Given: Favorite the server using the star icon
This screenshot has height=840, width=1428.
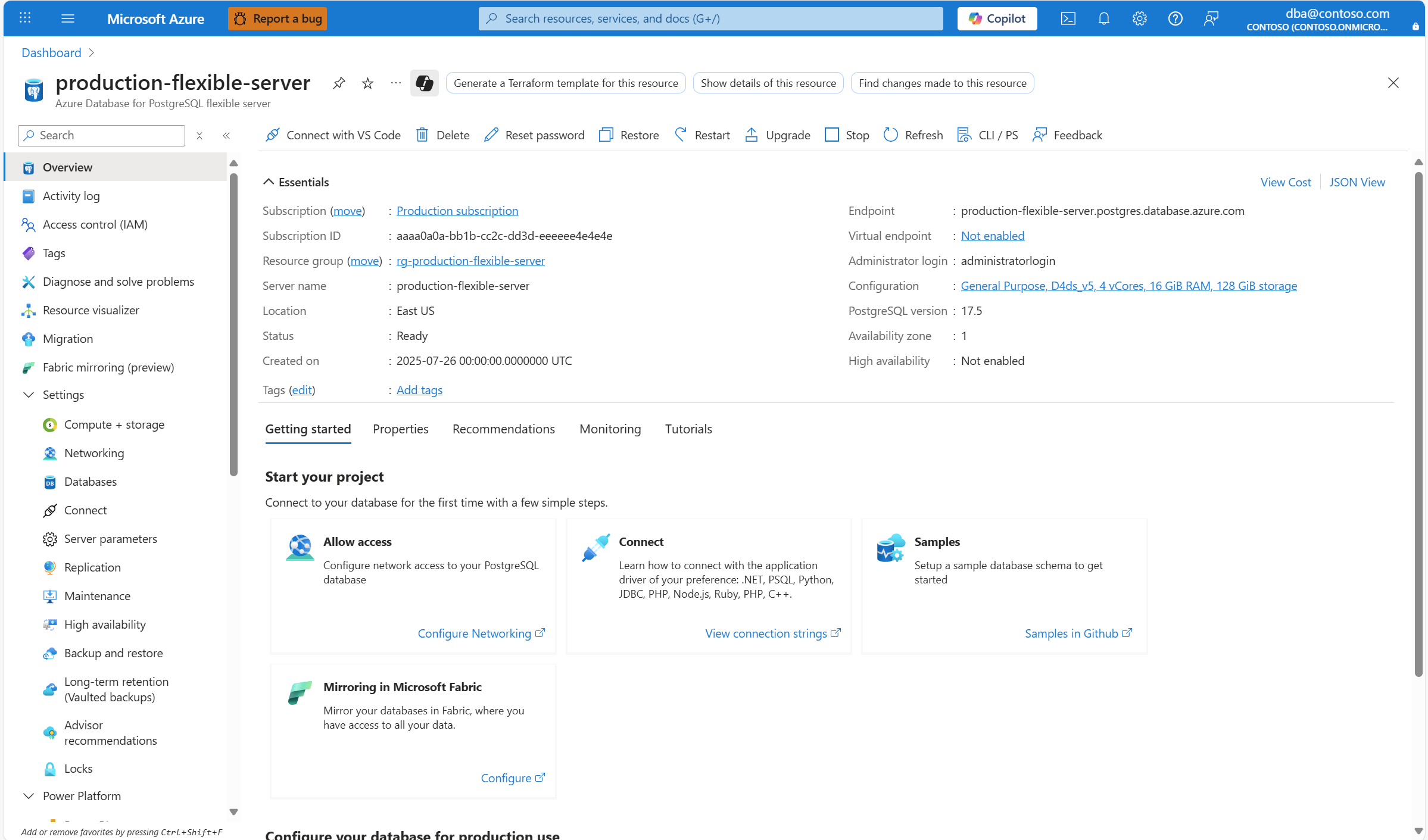Looking at the screenshot, I should pyautogui.click(x=367, y=83).
